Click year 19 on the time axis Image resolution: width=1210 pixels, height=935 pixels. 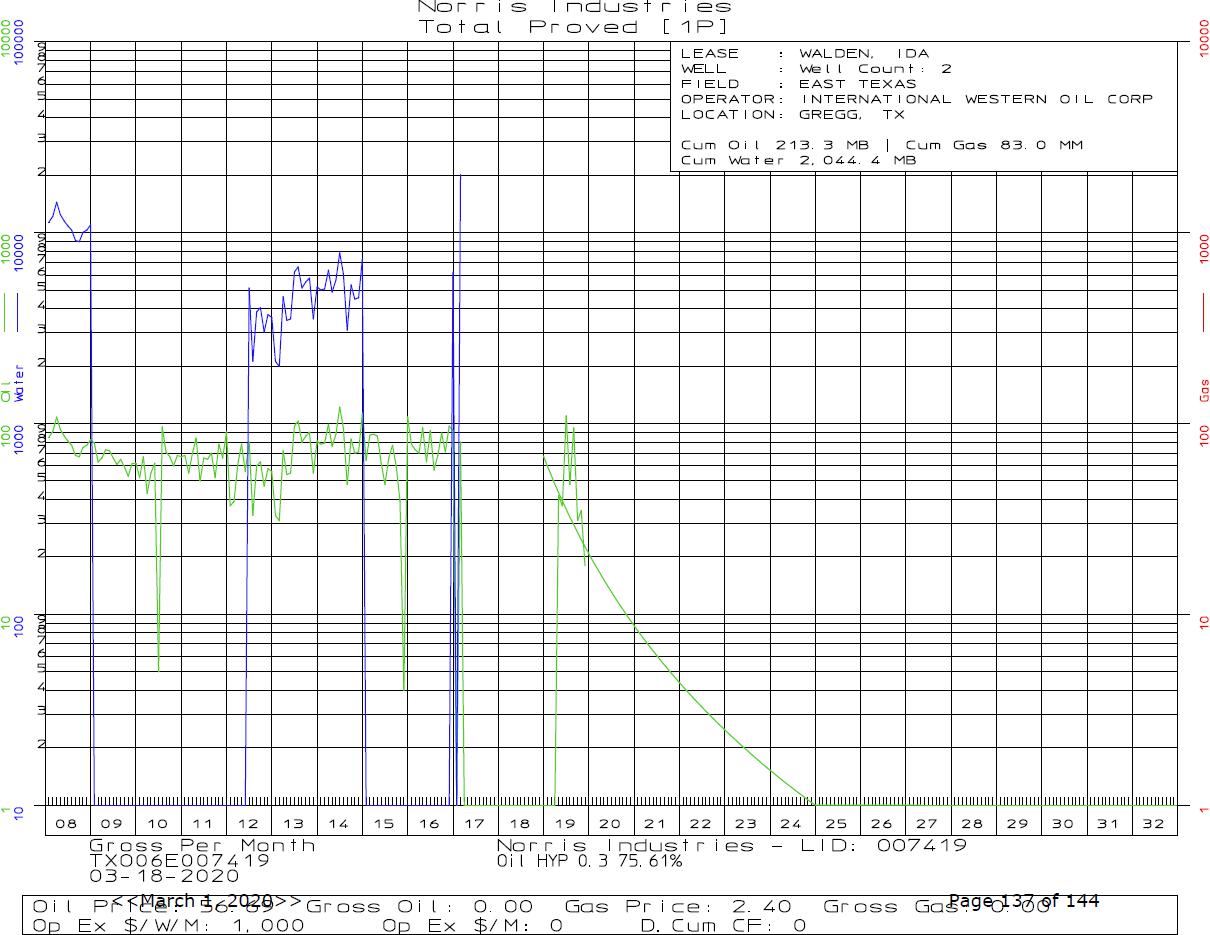click(565, 824)
